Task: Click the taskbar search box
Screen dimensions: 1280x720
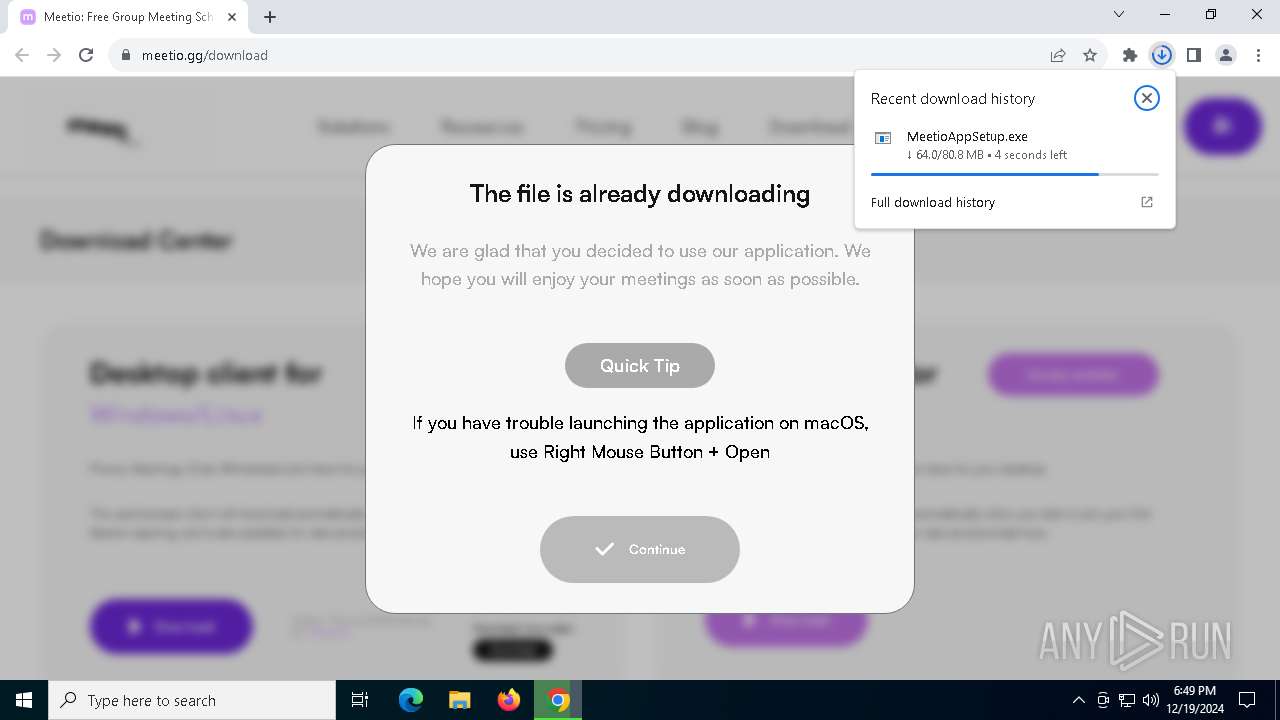Action: click(x=192, y=700)
